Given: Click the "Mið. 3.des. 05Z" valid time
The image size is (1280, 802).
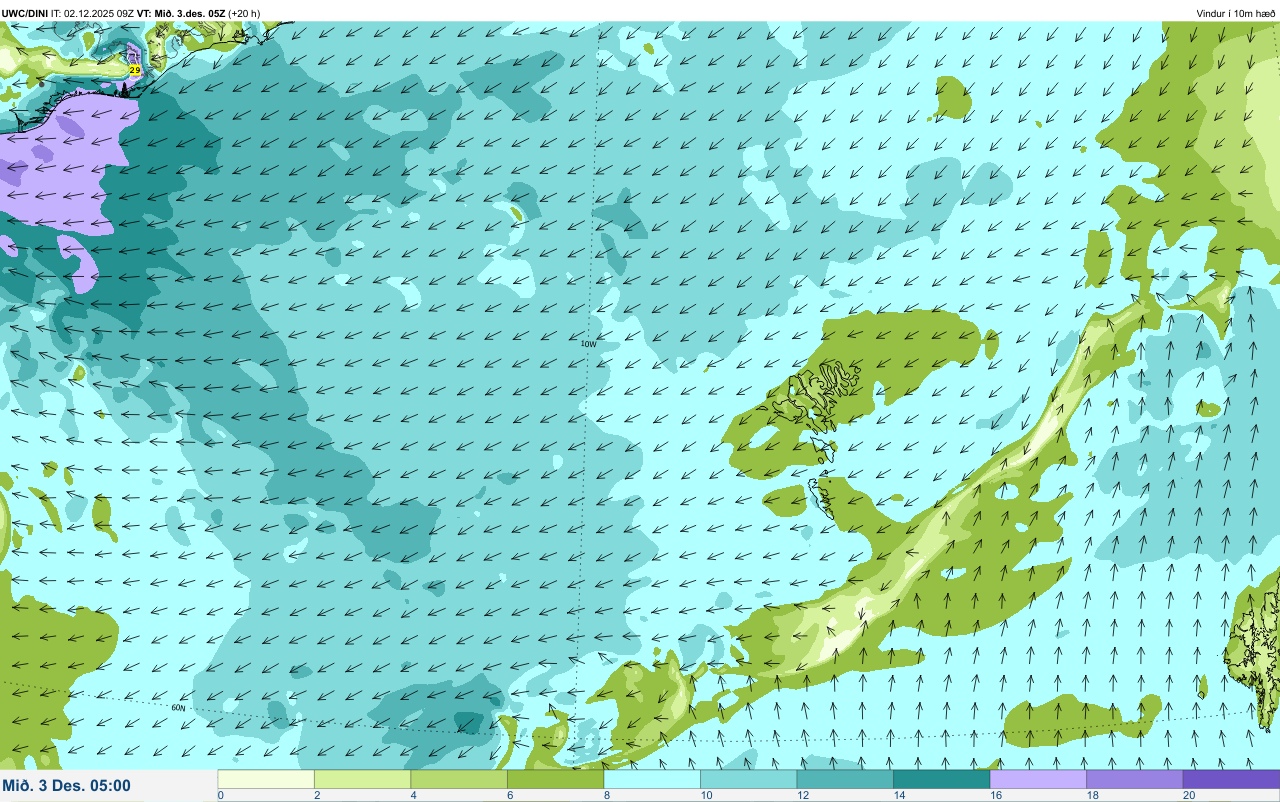Looking at the screenshot, I should [x=189, y=13].
